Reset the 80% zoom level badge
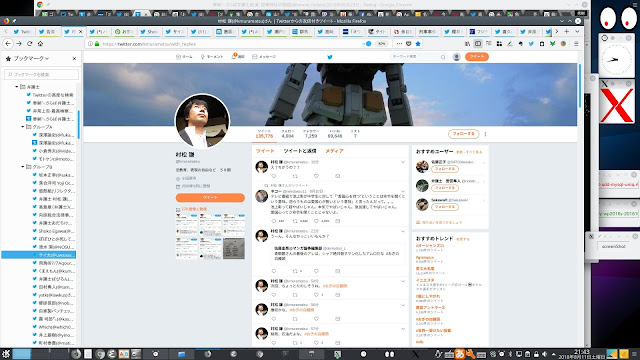Image resolution: width=640 pixels, height=360 pixels. coord(381,44)
